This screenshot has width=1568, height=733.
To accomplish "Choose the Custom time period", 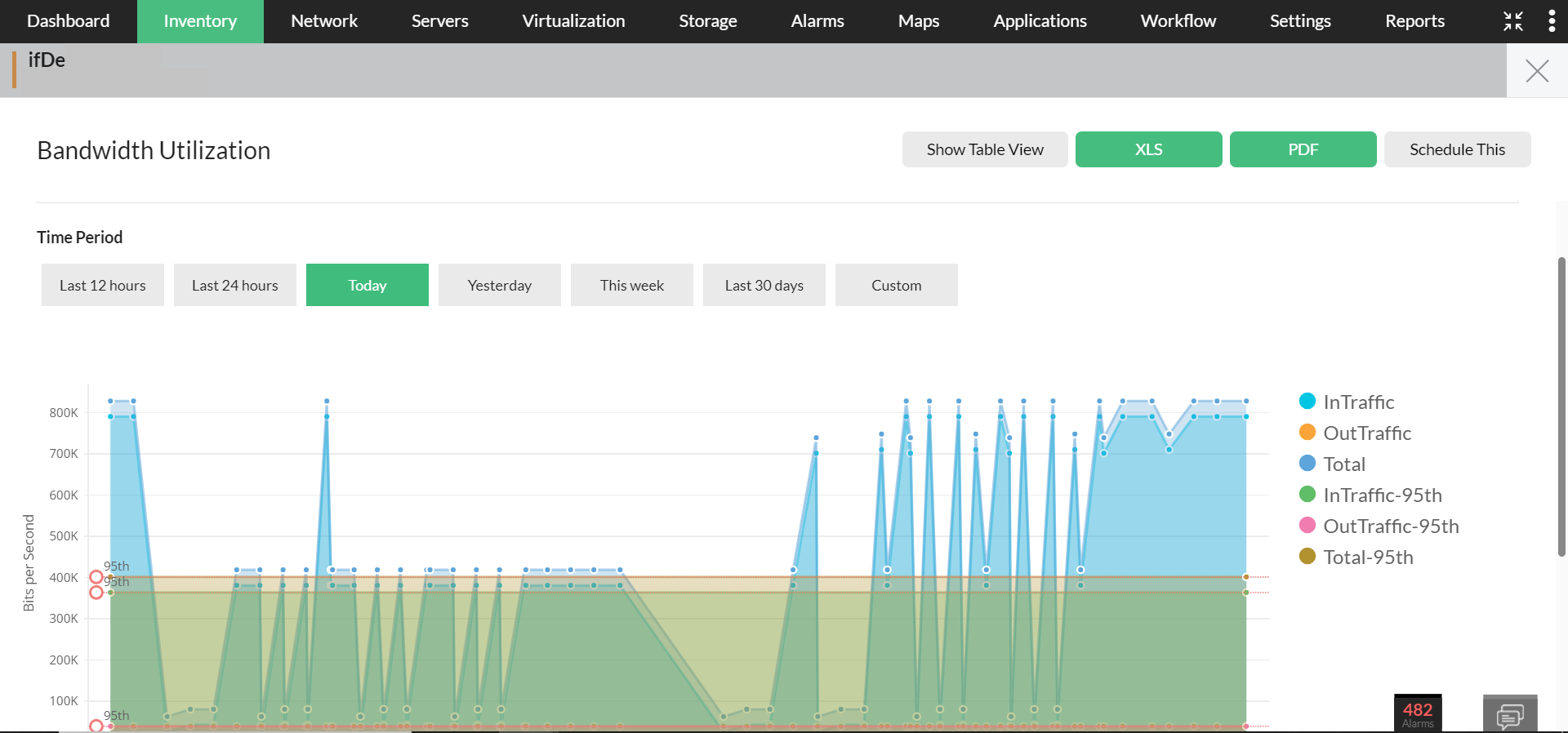I will point(896,285).
